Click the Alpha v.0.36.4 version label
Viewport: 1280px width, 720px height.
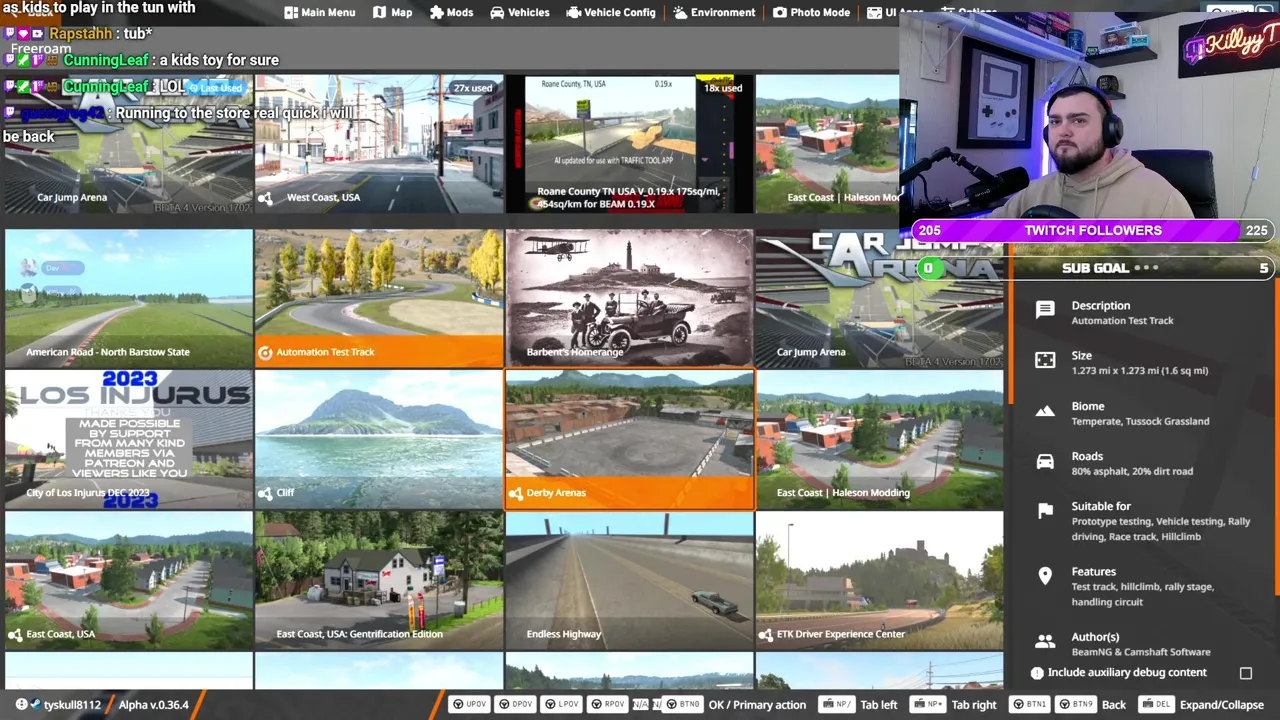(x=153, y=705)
